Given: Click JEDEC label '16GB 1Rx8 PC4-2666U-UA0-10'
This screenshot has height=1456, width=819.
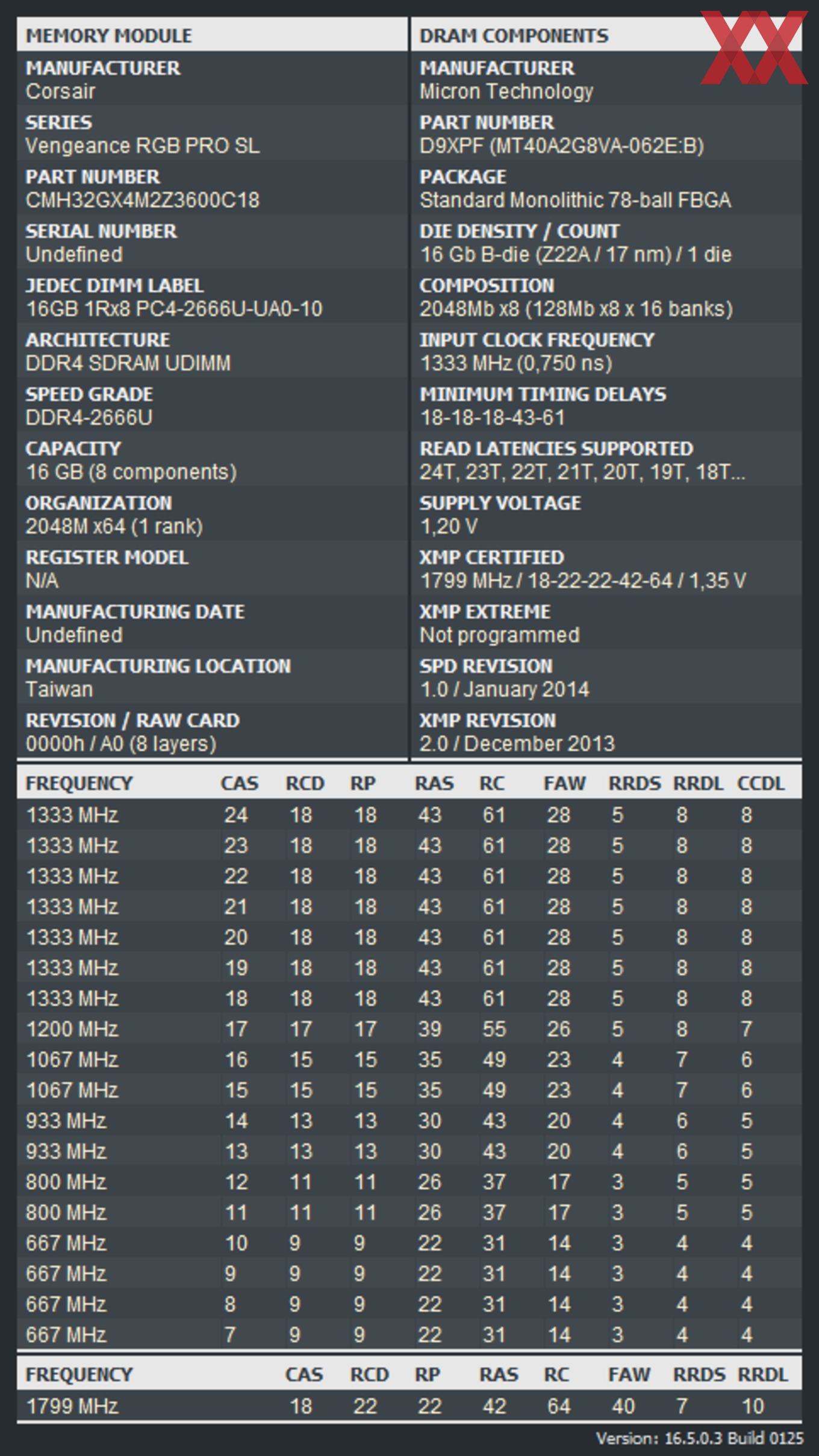Looking at the screenshot, I should pos(174,308).
